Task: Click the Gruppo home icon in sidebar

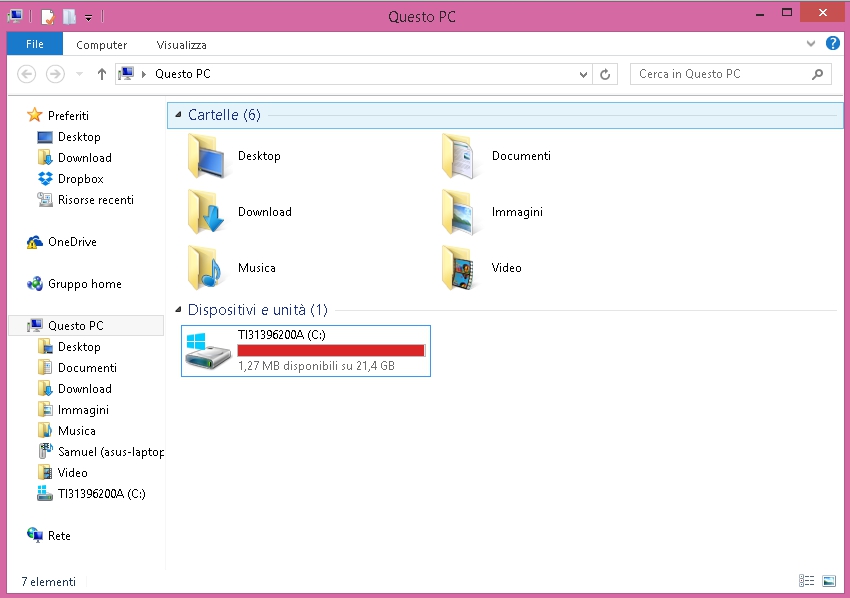Action: click(x=35, y=284)
